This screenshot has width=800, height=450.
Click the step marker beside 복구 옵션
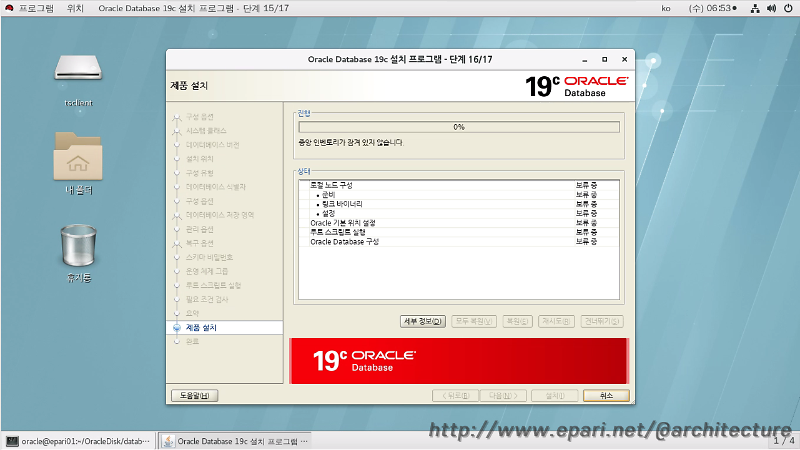[x=177, y=243]
